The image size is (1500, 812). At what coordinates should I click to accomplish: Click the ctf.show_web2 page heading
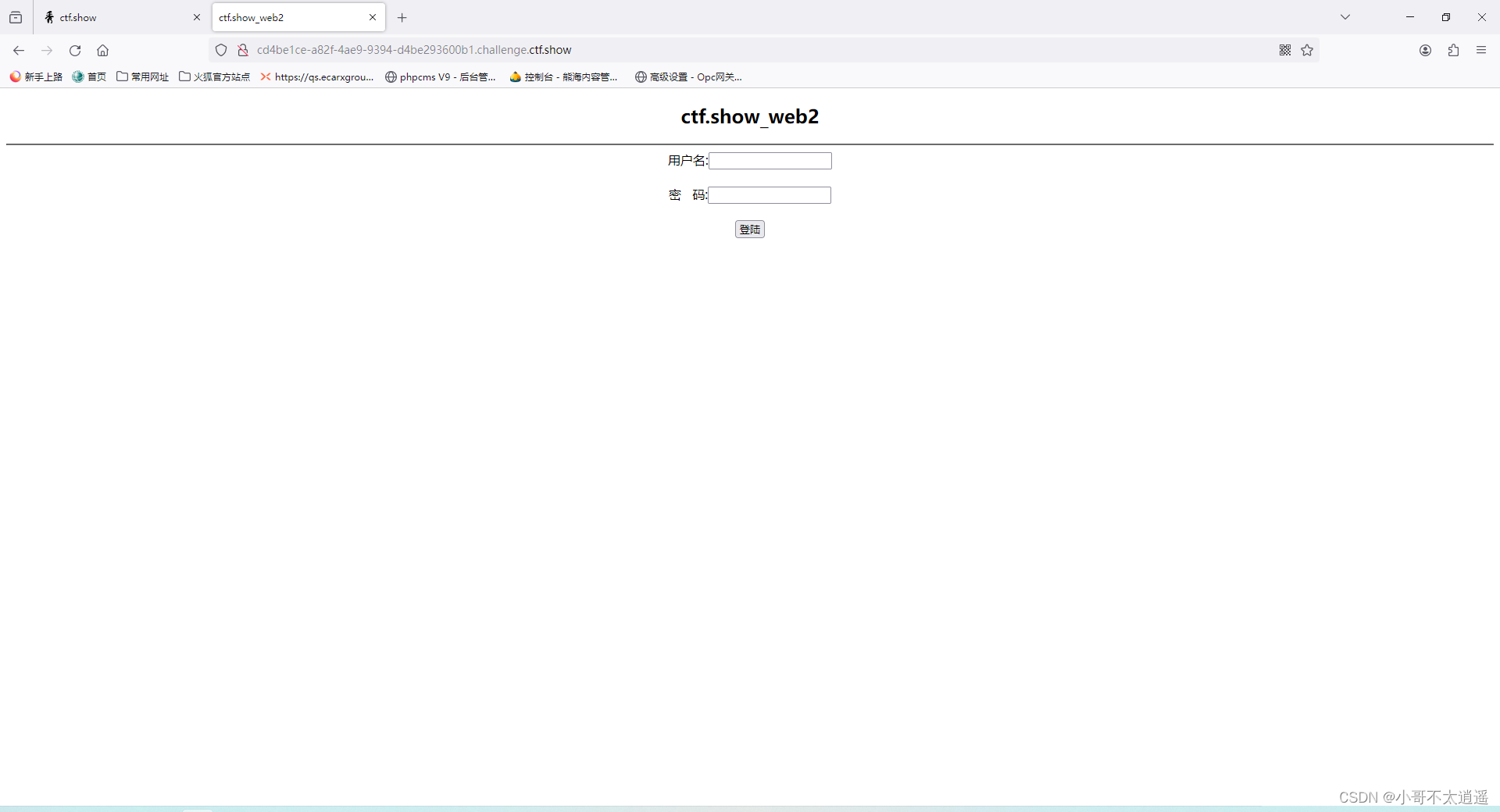tap(750, 116)
